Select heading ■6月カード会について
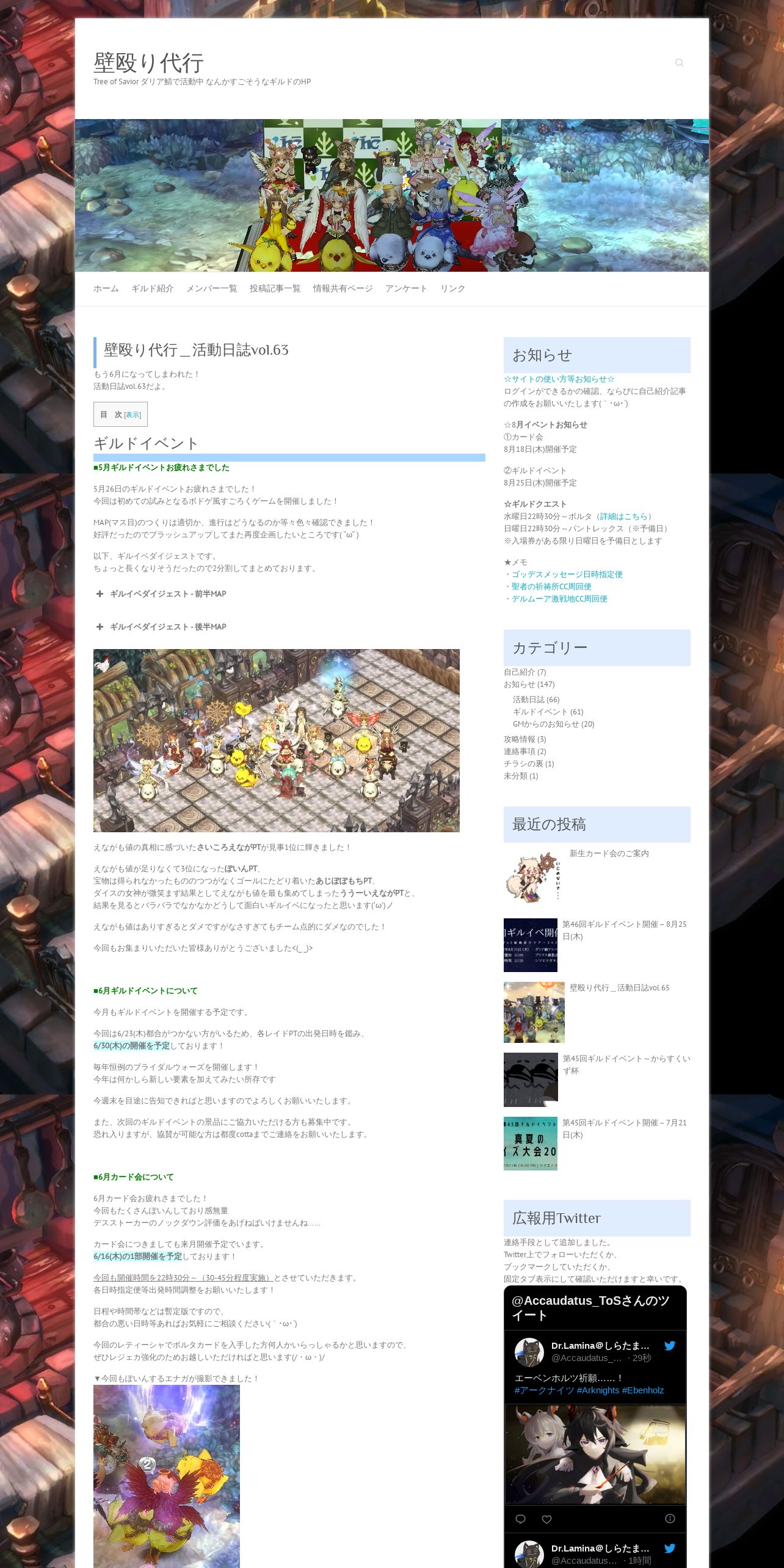 (134, 1177)
